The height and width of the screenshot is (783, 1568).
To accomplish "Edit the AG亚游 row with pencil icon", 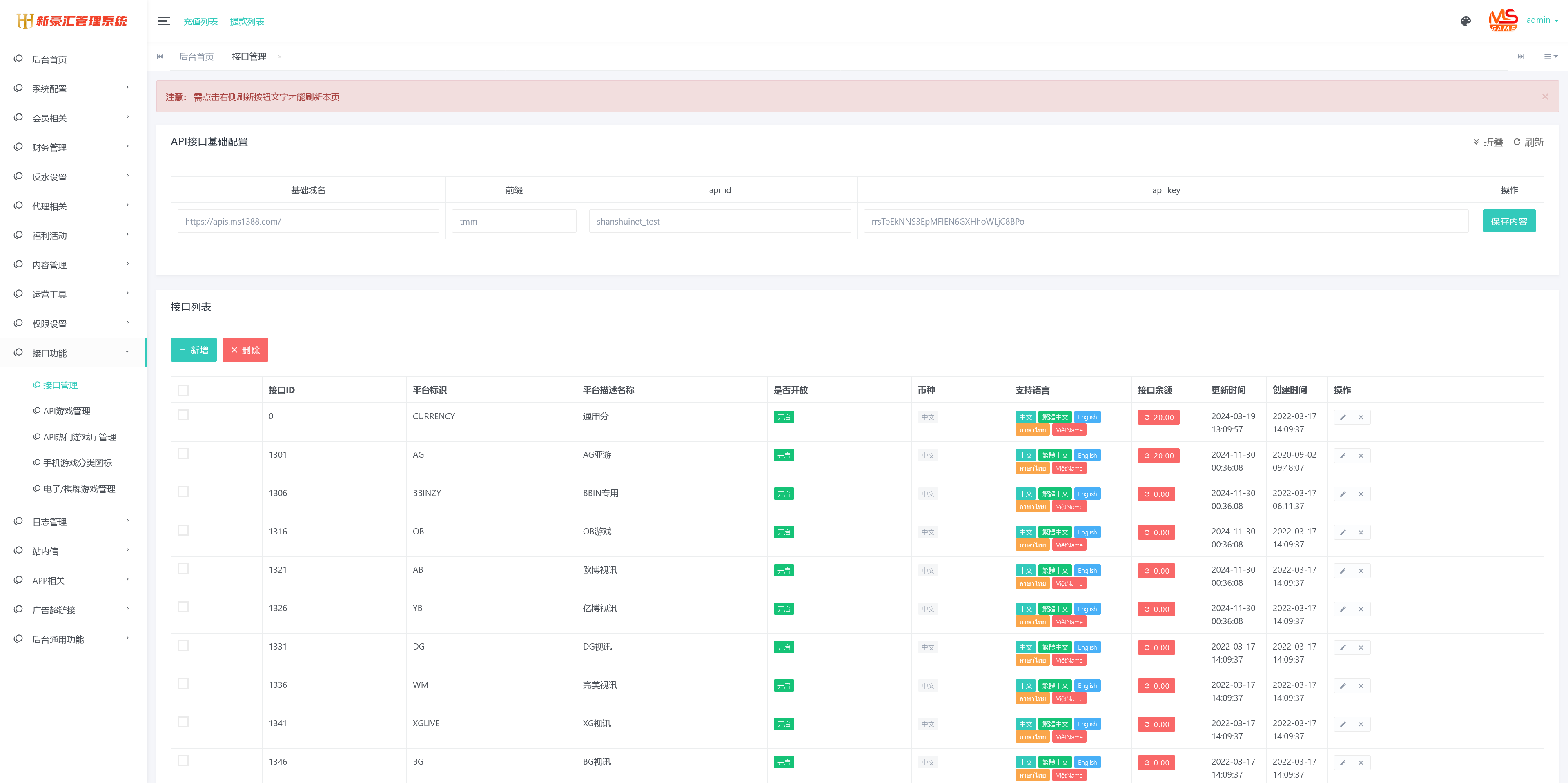I will click(1343, 456).
